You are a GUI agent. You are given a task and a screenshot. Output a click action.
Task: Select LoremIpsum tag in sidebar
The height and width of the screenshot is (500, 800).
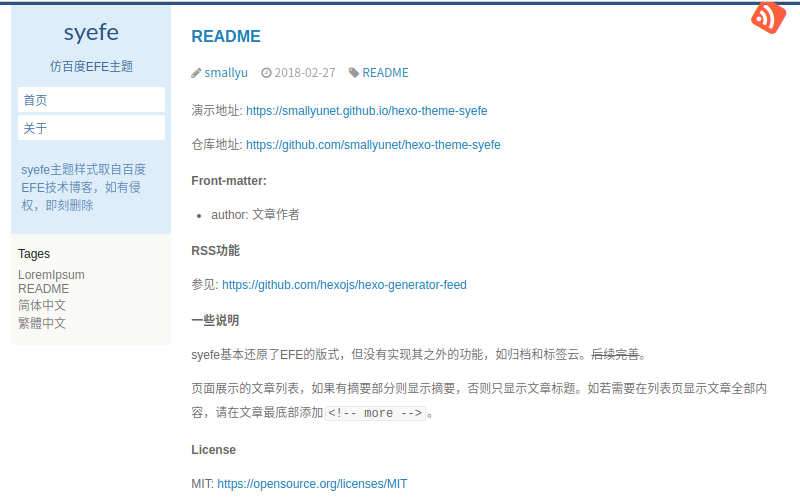pos(51,275)
